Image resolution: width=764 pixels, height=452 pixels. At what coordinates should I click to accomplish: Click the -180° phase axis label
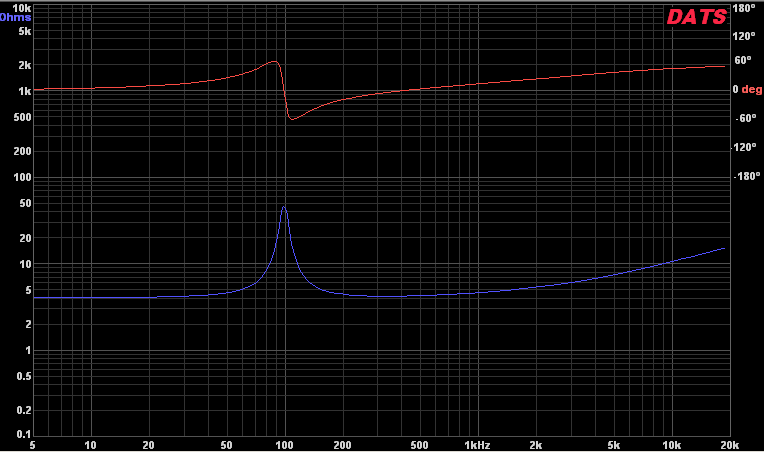pyautogui.click(x=747, y=176)
